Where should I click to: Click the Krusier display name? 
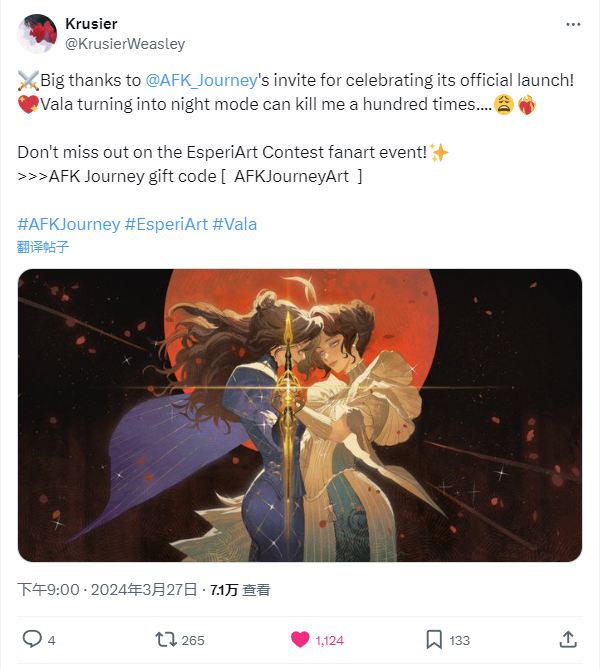[x=91, y=24]
